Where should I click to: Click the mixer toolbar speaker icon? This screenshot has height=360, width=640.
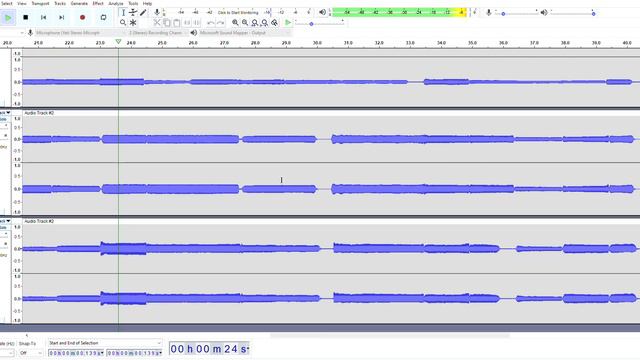tap(544, 13)
